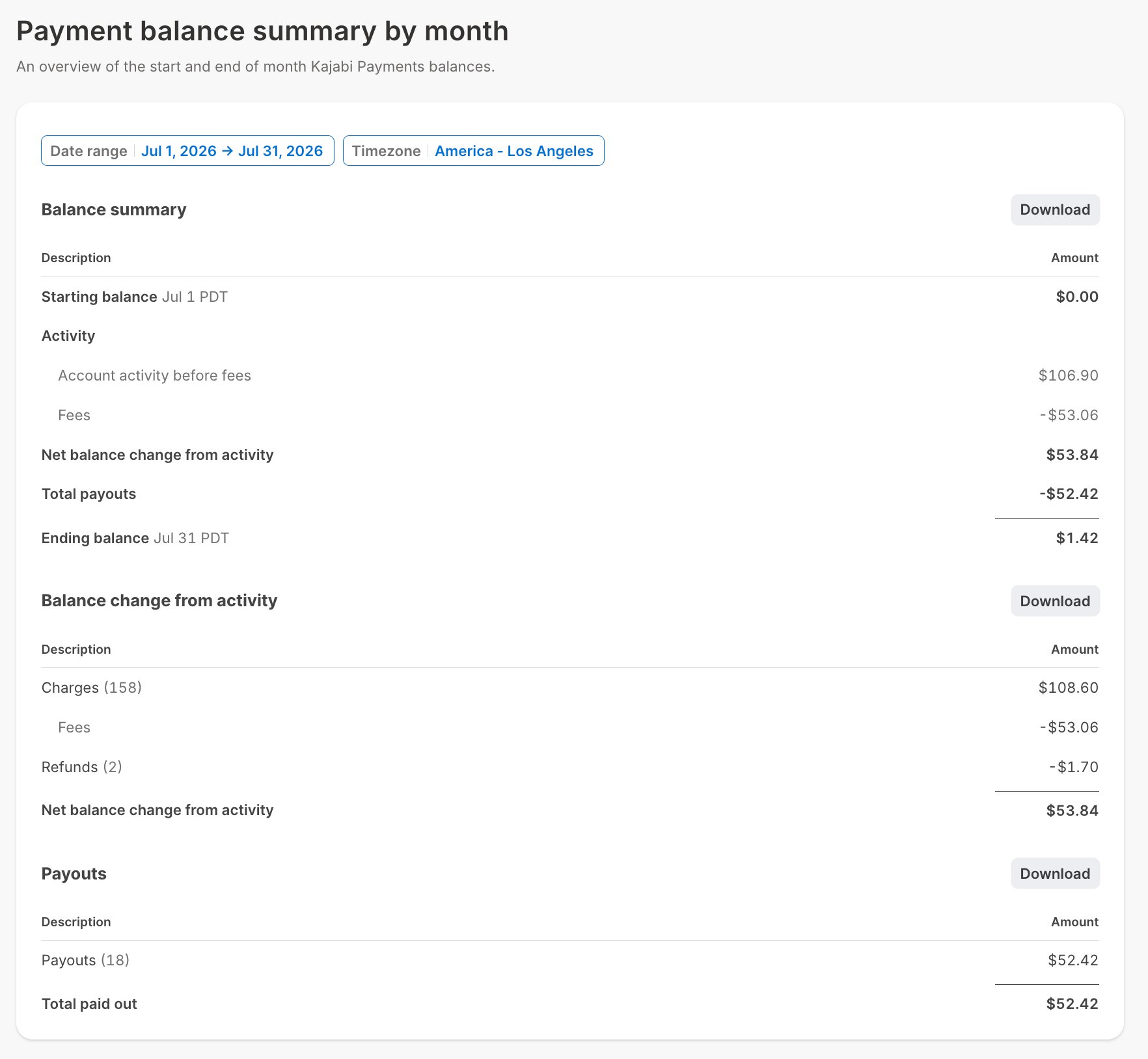The height and width of the screenshot is (1059, 1148).
Task: Select the Payouts (18) row
Action: click(570, 960)
